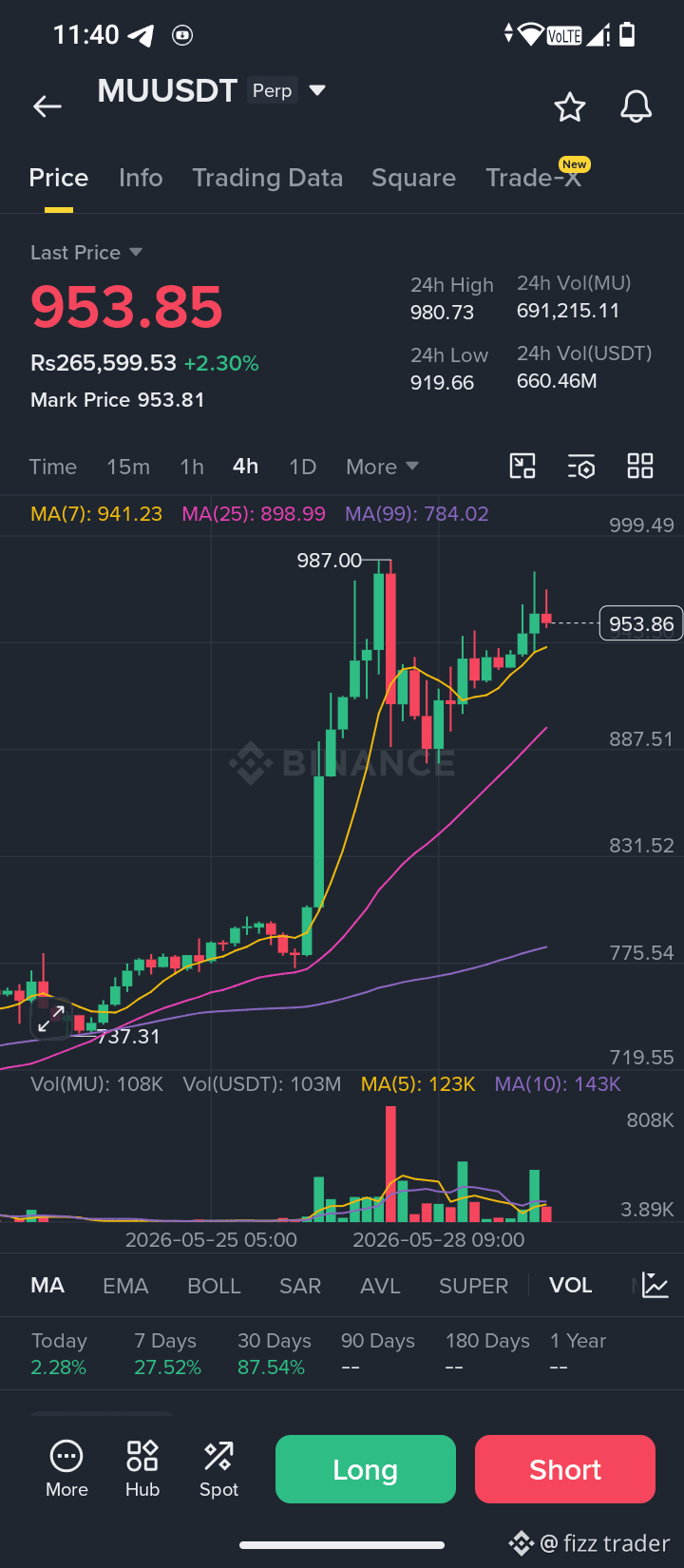The width and height of the screenshot is (684, 1568).
Task: Open price alerts via the bell icon
Action: pyautogui.click(x=636, y=106)
